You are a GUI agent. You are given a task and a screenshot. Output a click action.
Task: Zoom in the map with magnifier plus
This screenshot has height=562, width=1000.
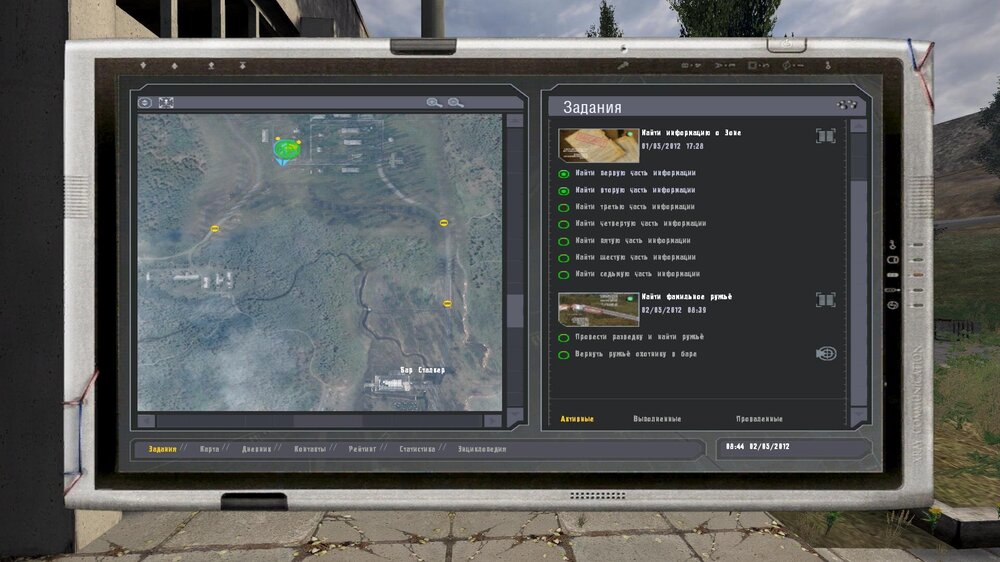coord(434,103)
